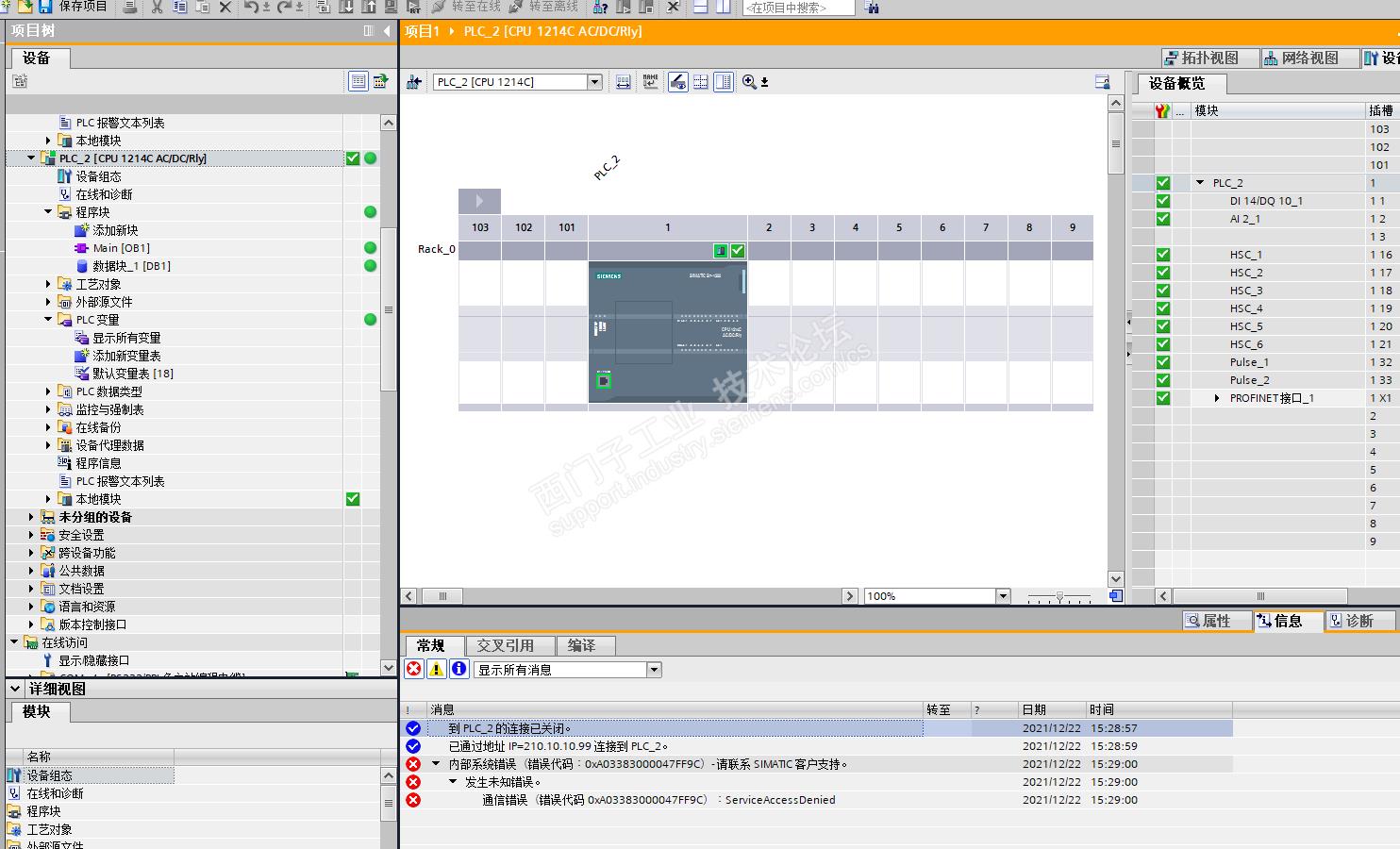Collapse the PLC 变量 folder
1400x849 pixels.
tap(48, 320)
